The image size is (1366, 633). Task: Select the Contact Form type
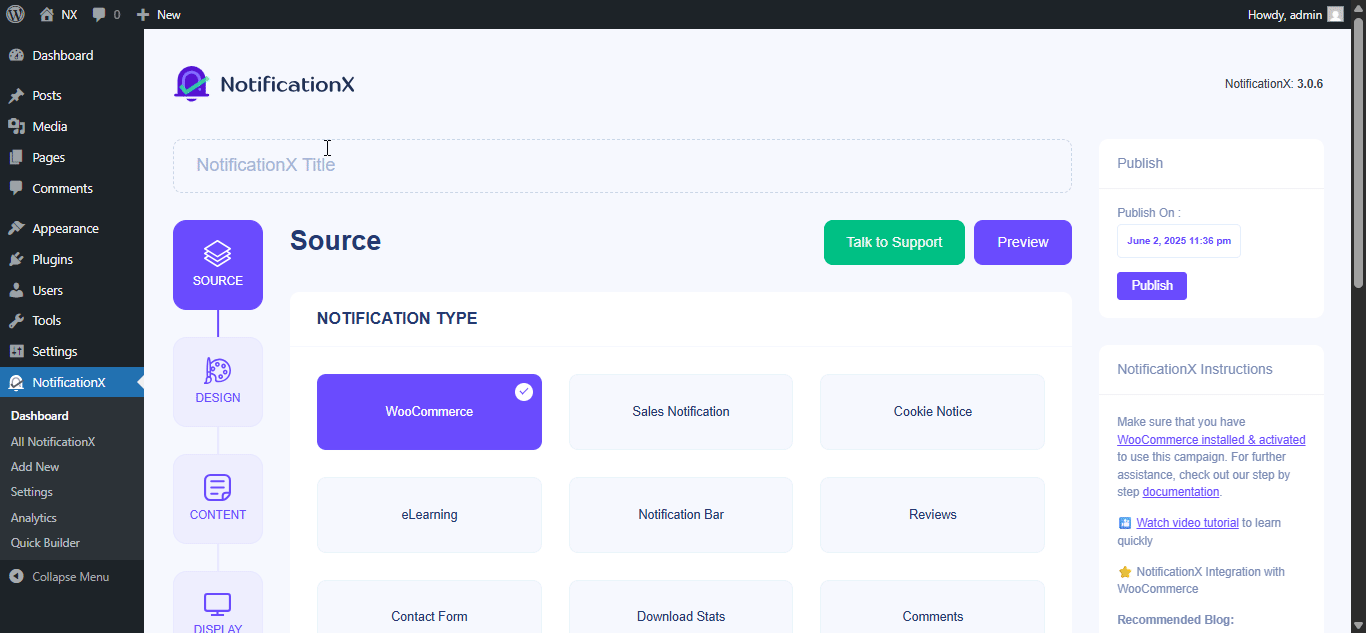click(429, 607)
